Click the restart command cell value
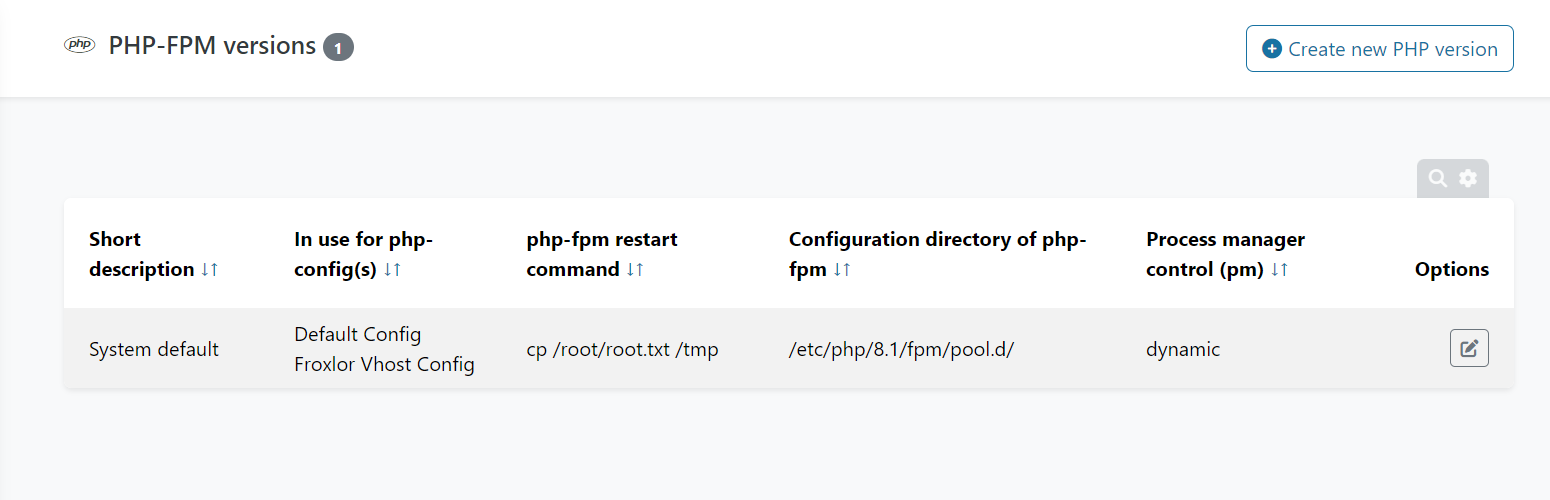Viewport: 1550px width, 500px height. point(622,349)
